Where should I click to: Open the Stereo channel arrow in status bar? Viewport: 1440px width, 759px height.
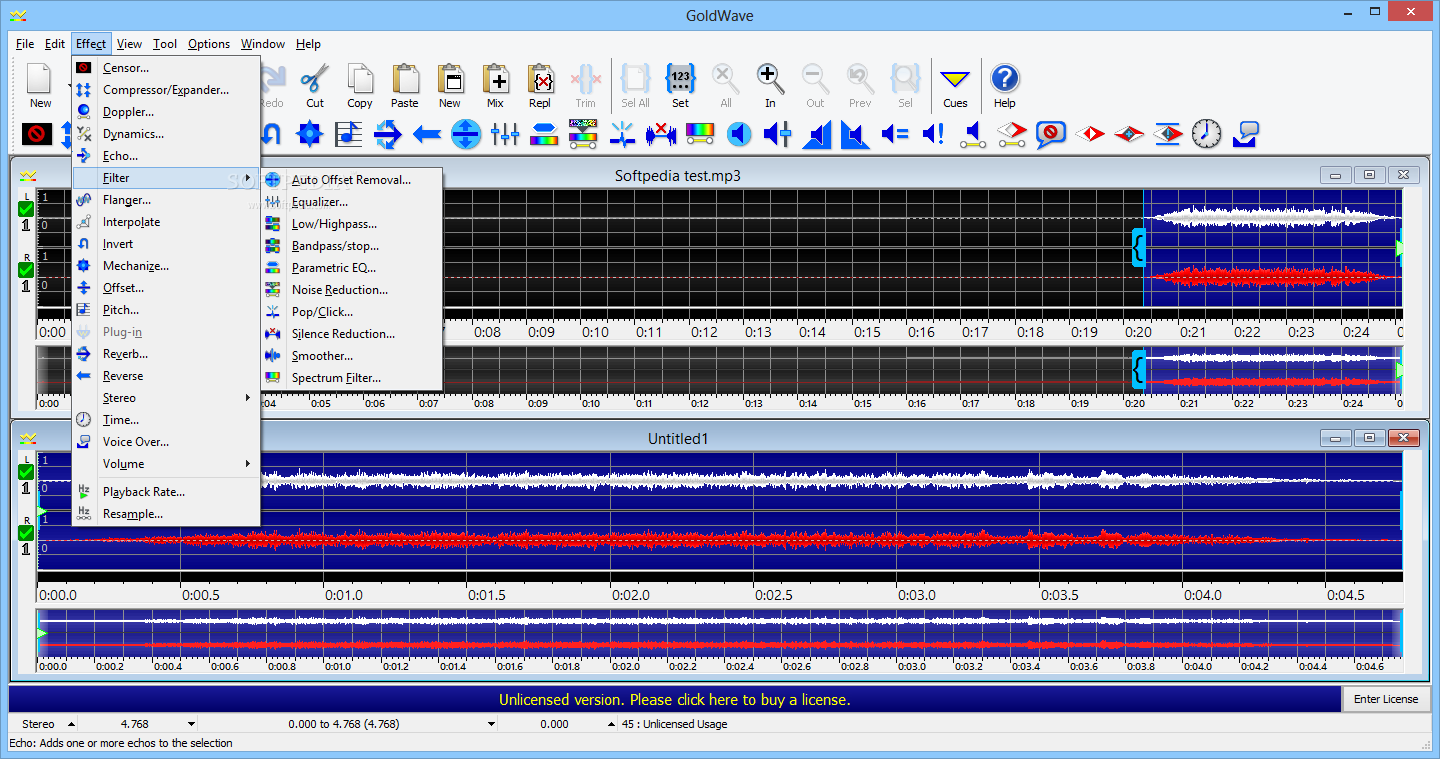point(71,724)
